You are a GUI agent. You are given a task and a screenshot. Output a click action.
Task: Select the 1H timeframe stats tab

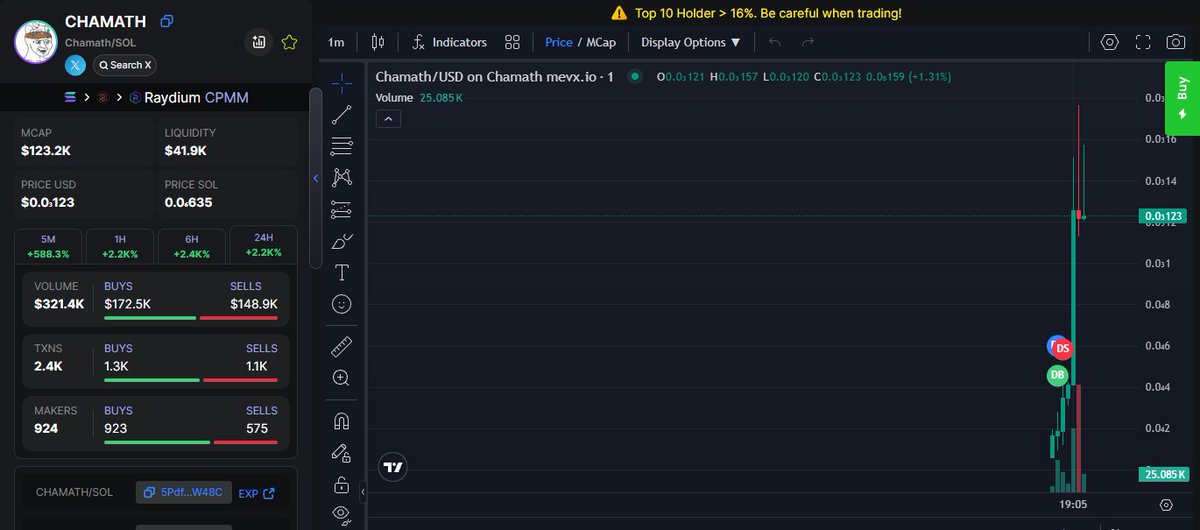(x=120, y=246)
